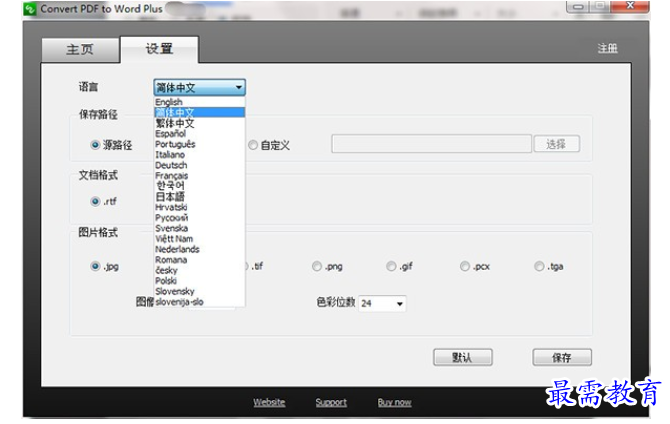Viewport: 670px width, 424px height.
Task: Click the 保存 save button
Action: click(562, 357)
